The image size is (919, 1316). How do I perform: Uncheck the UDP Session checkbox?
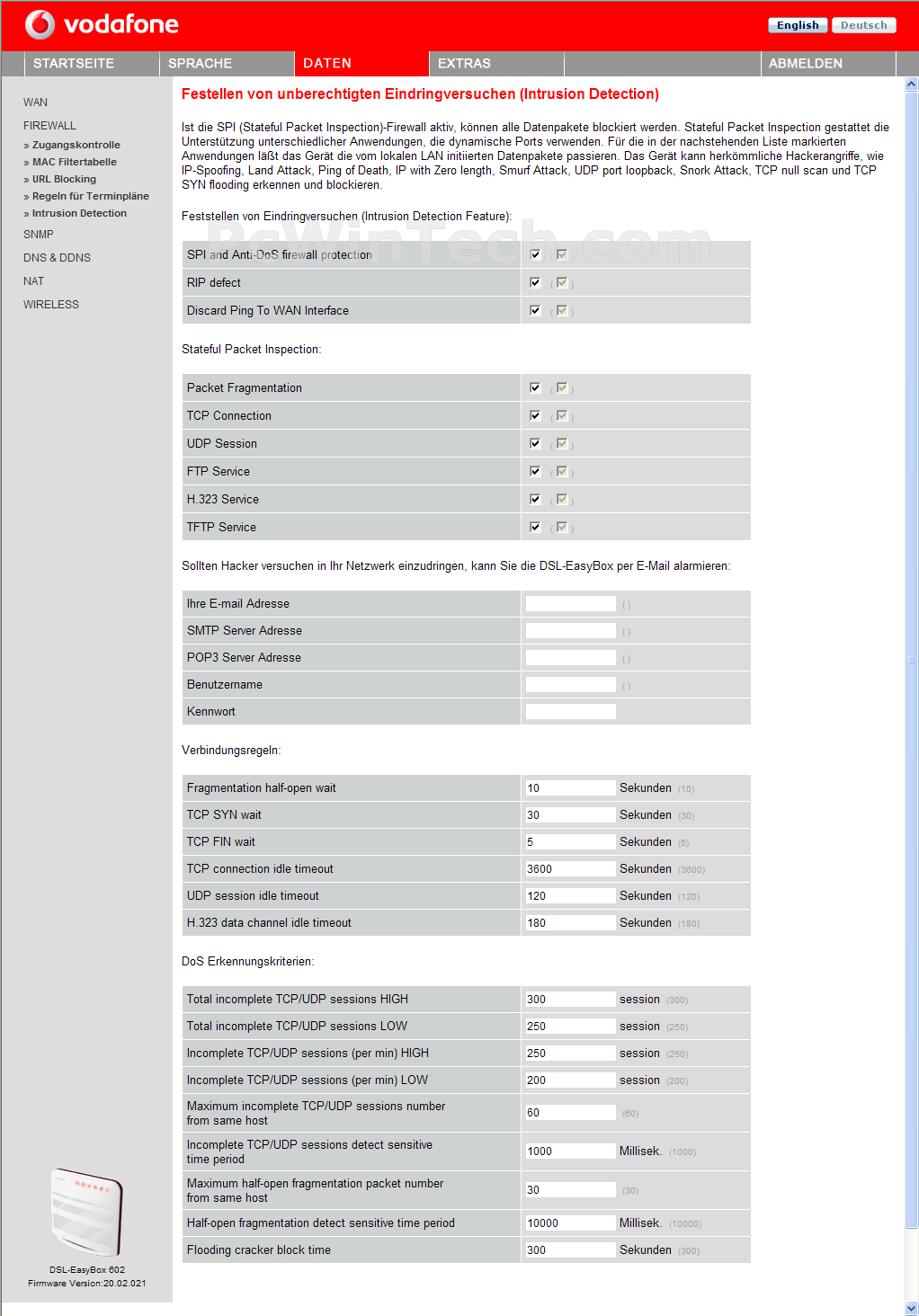click(535, 443)
